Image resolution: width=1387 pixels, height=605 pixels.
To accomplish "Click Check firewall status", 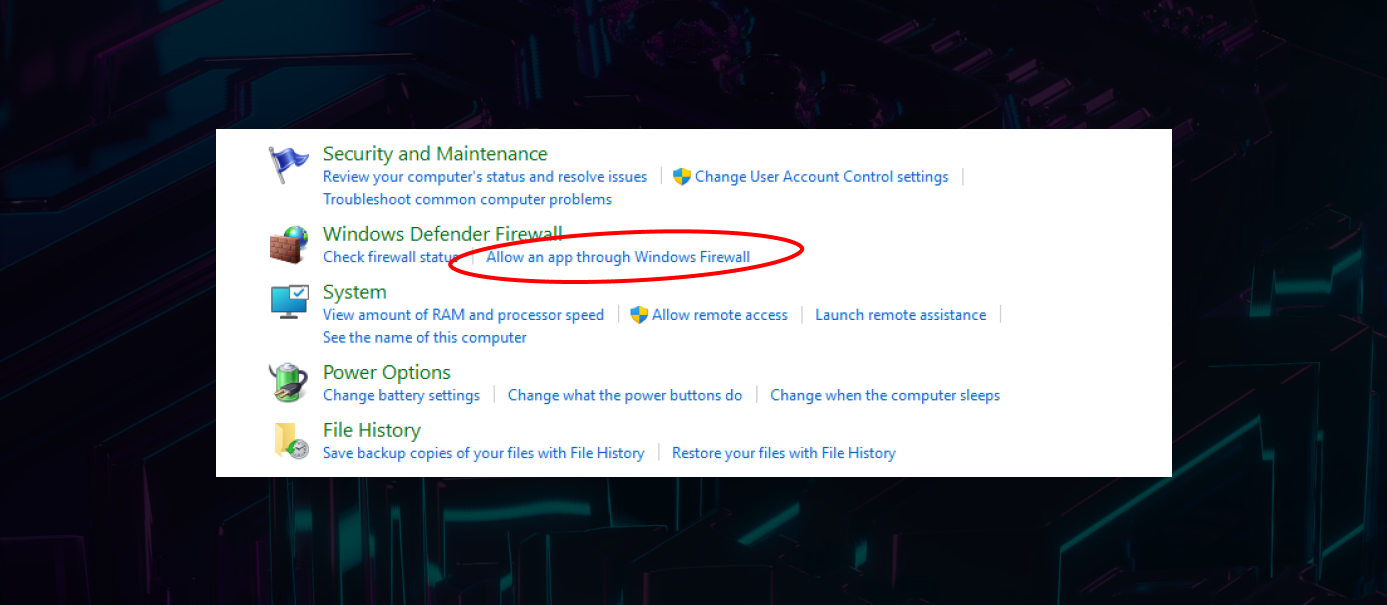I will 390,257.
